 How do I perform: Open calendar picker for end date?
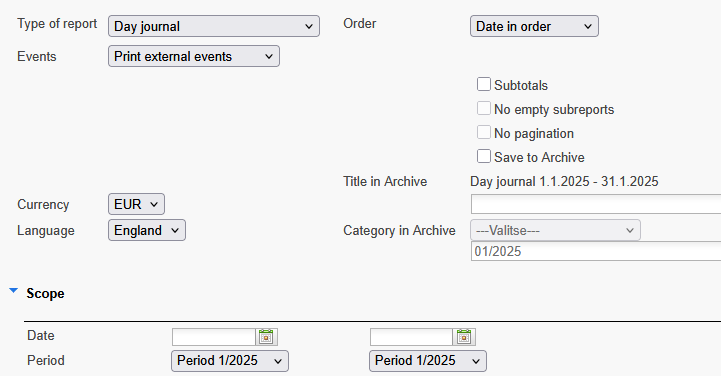(464, 337)
